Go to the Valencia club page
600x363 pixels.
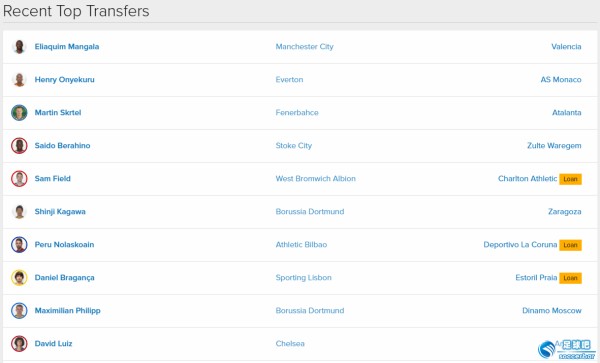(x=566, y=47)
